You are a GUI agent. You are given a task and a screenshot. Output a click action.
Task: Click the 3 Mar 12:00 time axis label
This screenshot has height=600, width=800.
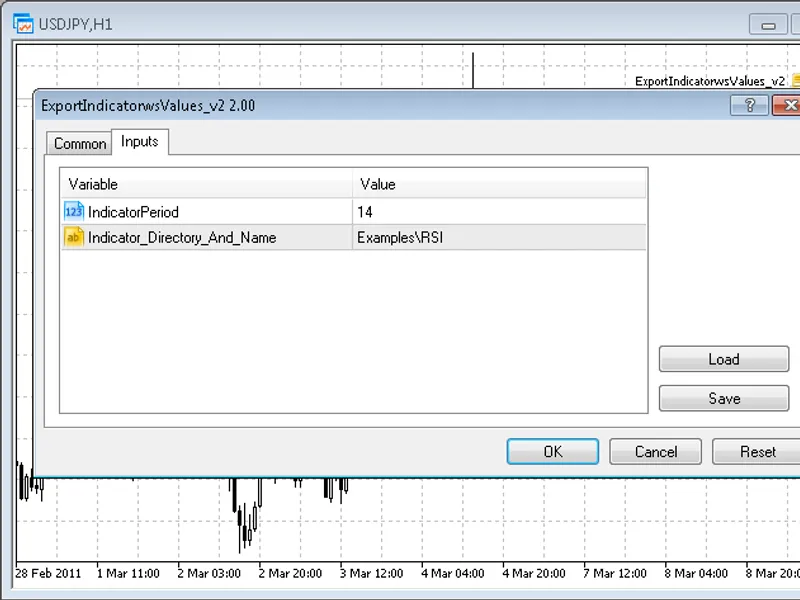pos(371,573)
